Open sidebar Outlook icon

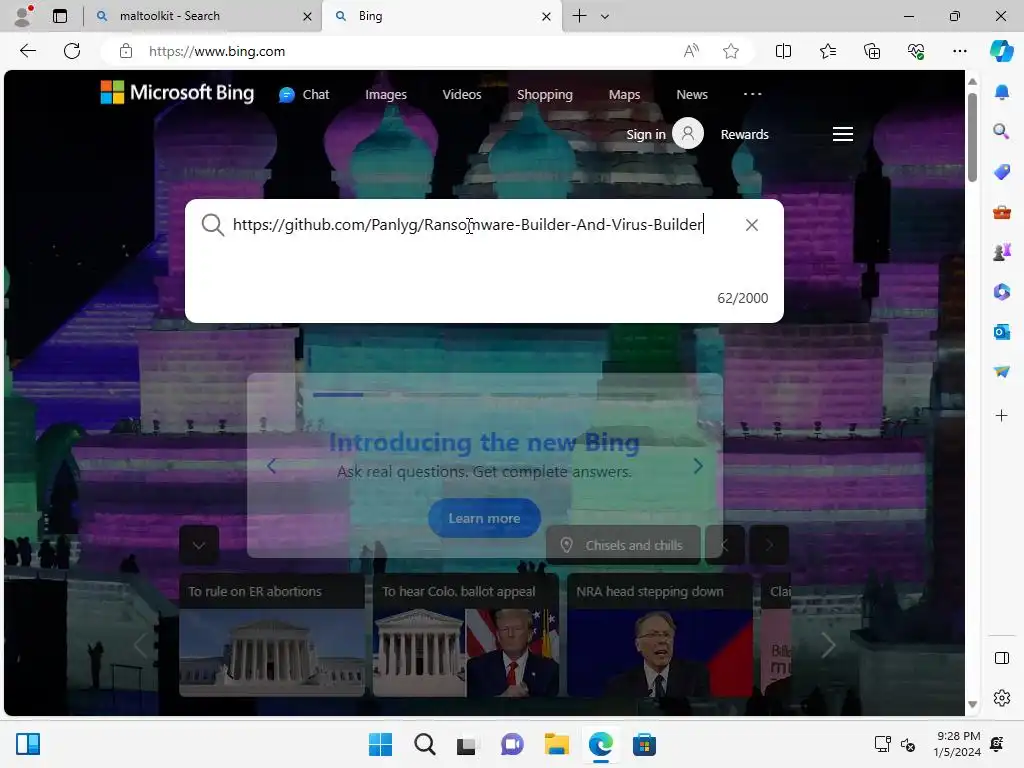click(x=1002, y=332)
